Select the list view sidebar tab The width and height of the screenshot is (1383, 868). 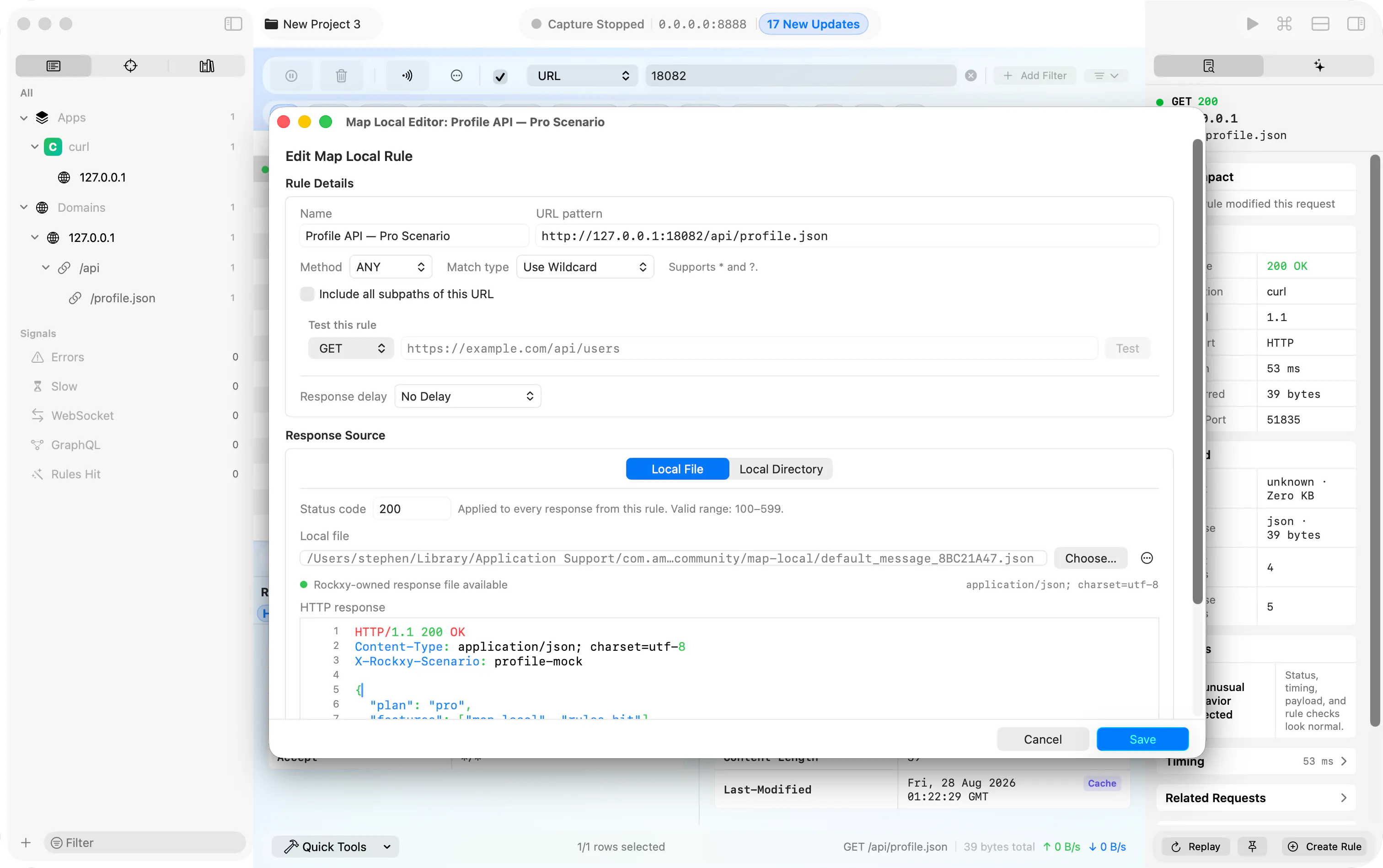(x=54, y=66)
